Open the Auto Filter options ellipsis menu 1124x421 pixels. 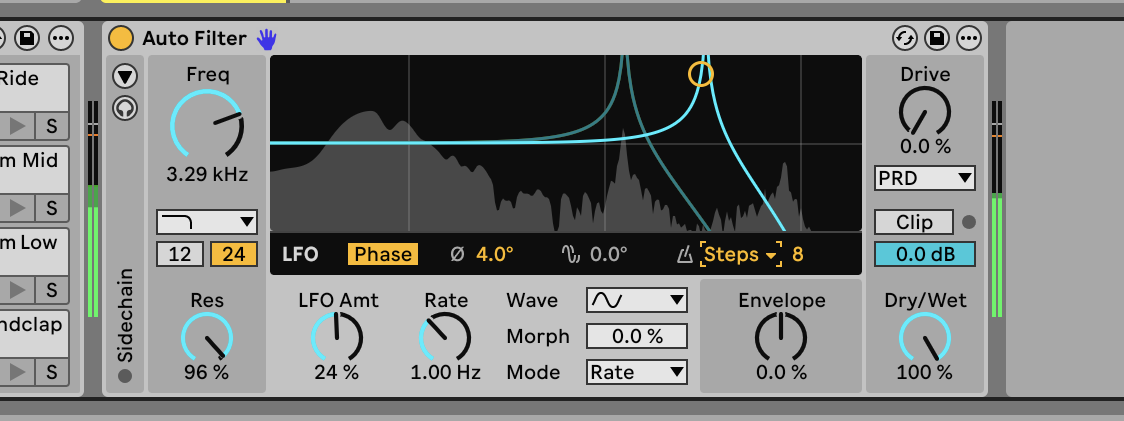[x=969, y=38]
